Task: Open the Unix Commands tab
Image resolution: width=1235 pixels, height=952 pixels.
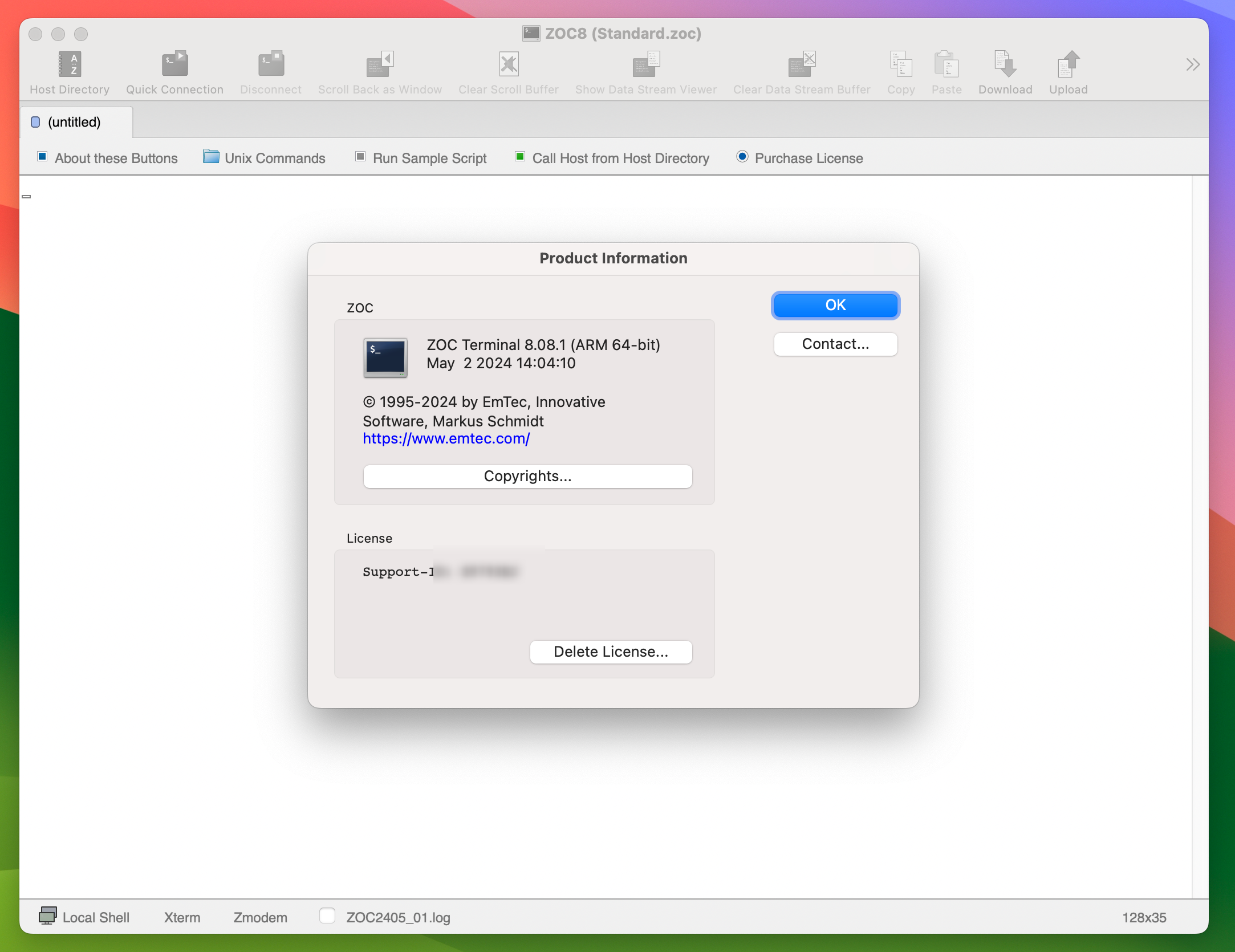Action: point(264,158)
